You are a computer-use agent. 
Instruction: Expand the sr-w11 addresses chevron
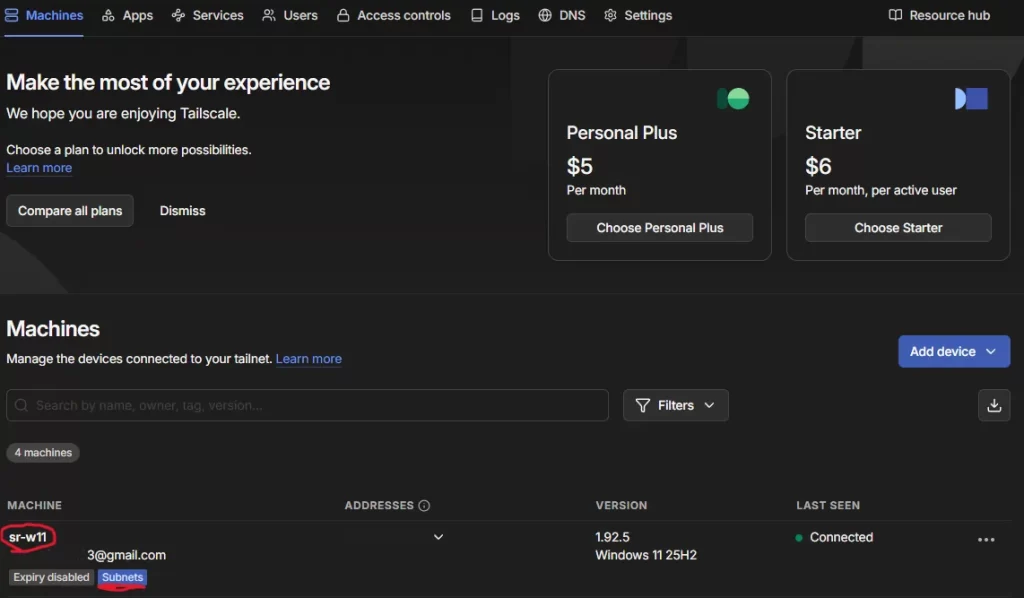pos(438,537)
